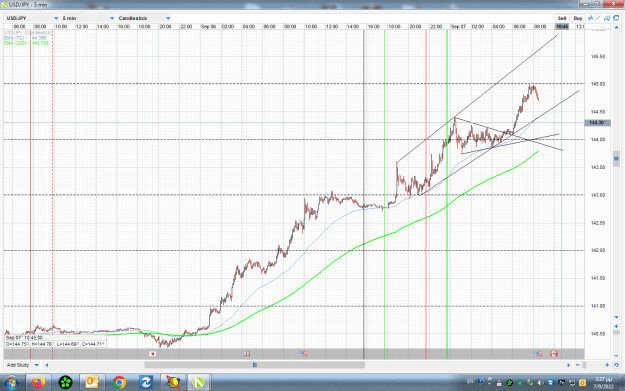Screen dimensions: 625x391
Task: Click the EMA (72) legend label
Action: tap(25, 38)
